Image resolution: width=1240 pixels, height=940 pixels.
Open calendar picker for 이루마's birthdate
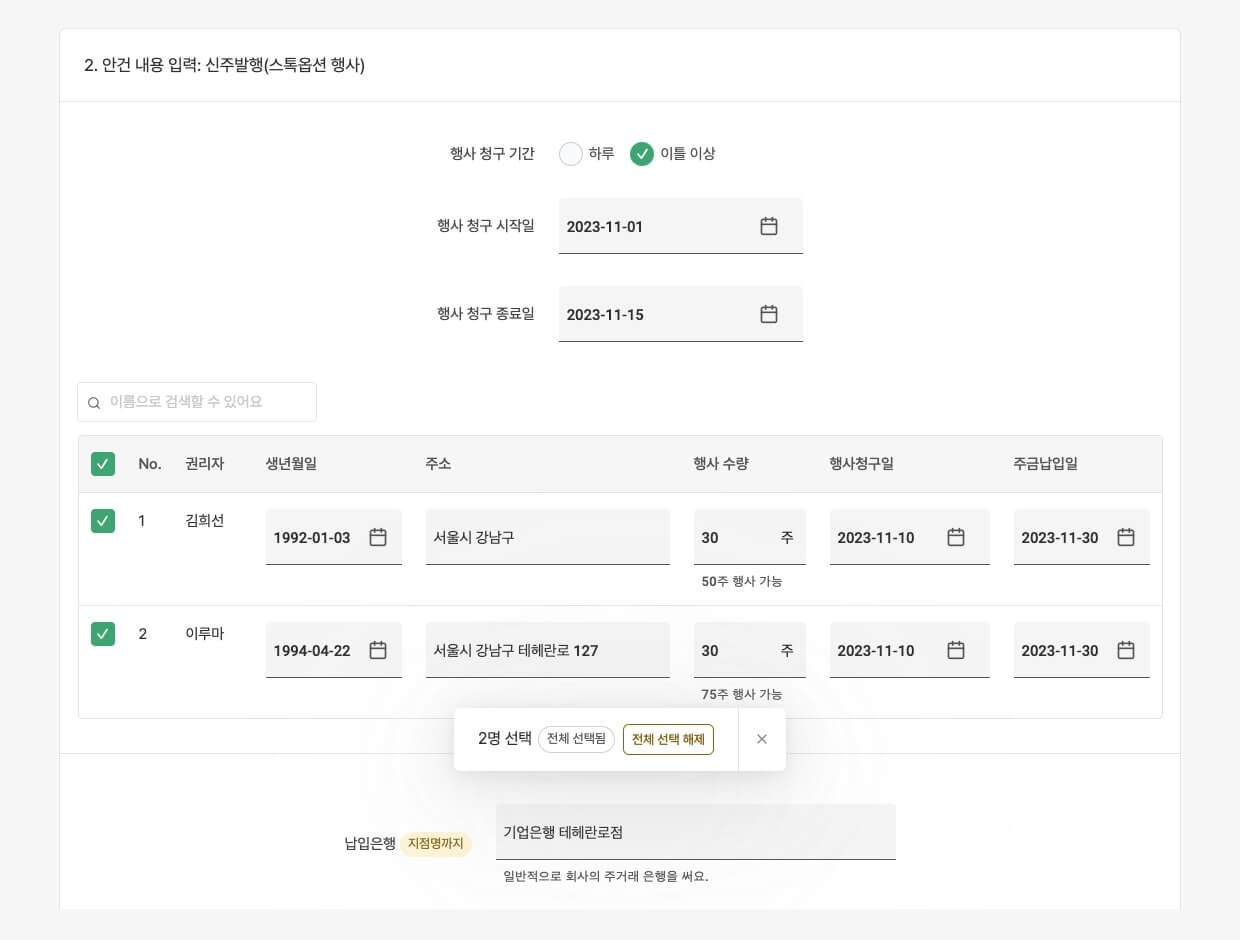click(377, 650)
